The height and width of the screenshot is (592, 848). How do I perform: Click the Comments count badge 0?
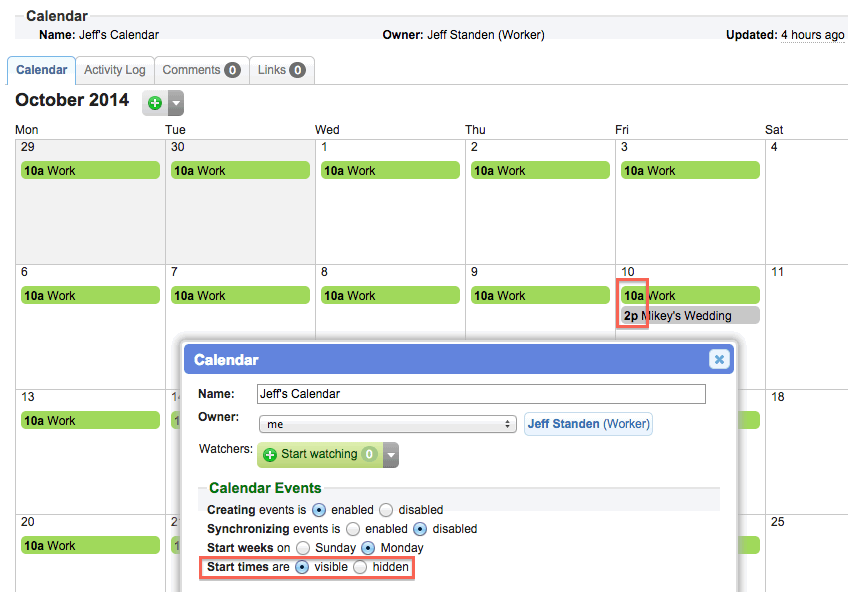tap(233, 70)
